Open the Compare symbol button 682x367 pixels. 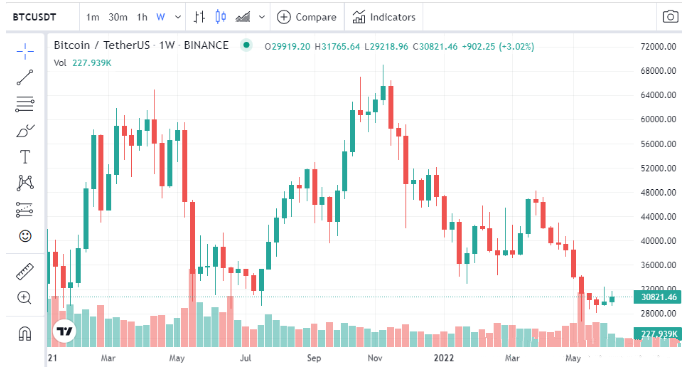tap(307, 17)
